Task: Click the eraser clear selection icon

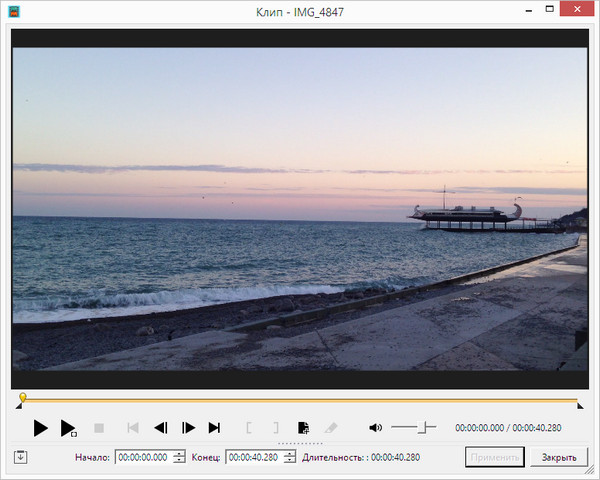Action: click(x=332, y=428)
